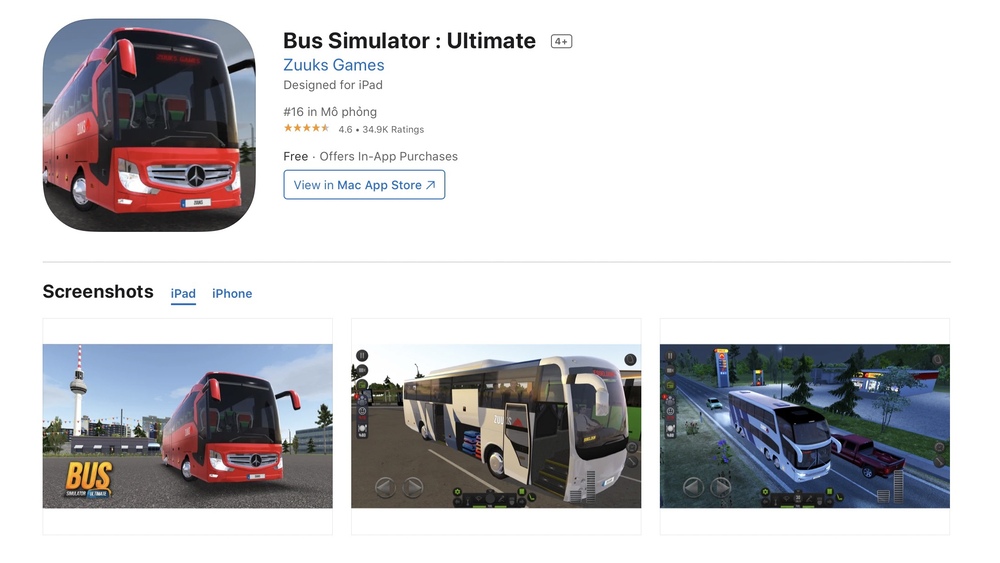Click the Bus Simulator red bus app icon

tap(149, 125)
